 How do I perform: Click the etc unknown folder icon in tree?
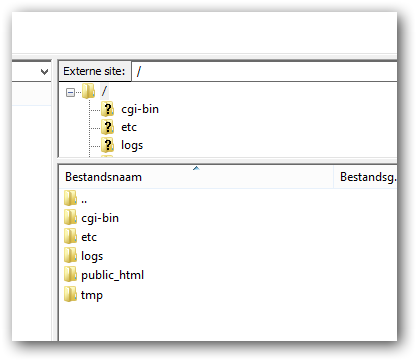click(107, 127)
